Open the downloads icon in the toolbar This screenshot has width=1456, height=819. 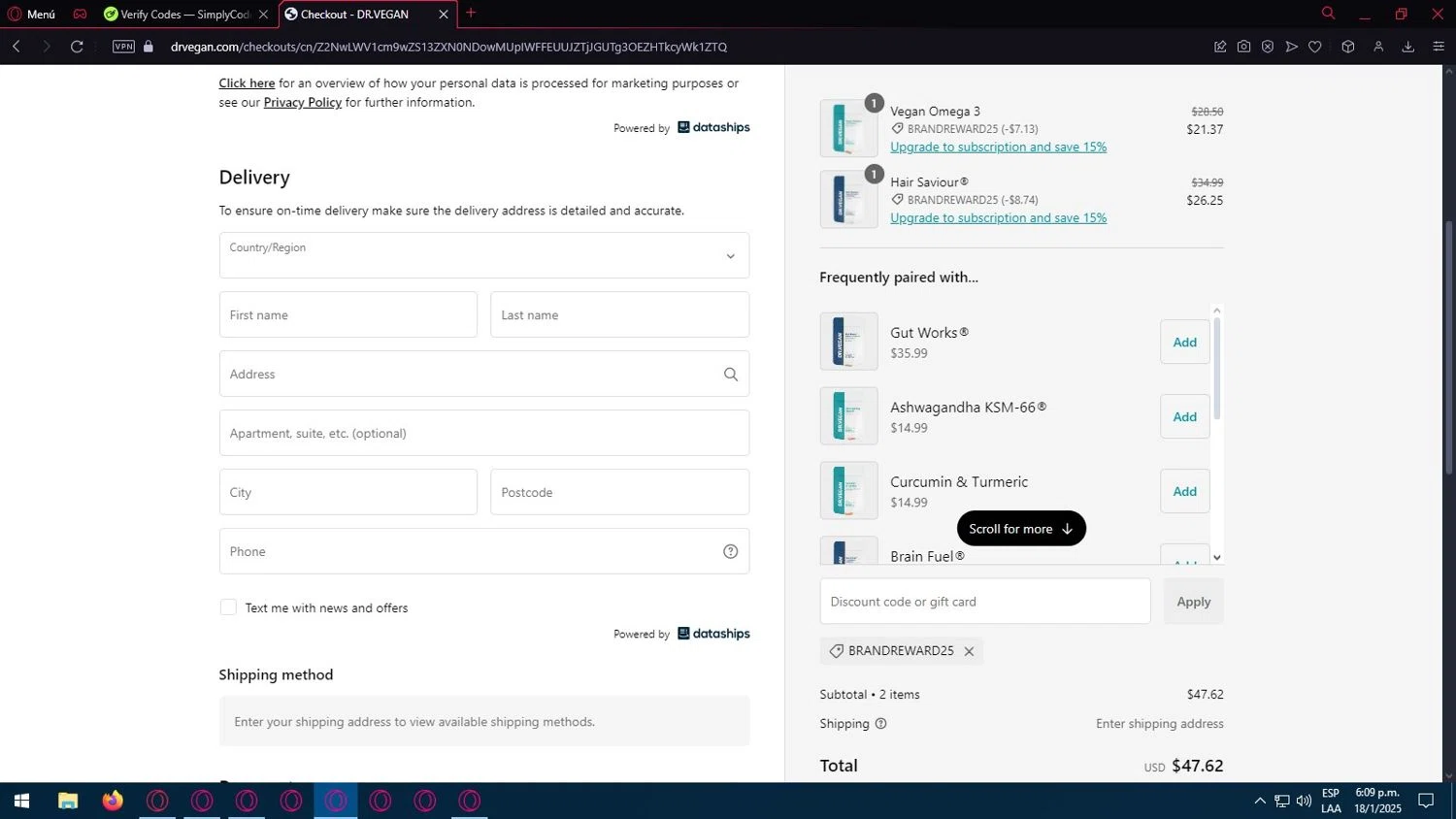pos(1407,47)
